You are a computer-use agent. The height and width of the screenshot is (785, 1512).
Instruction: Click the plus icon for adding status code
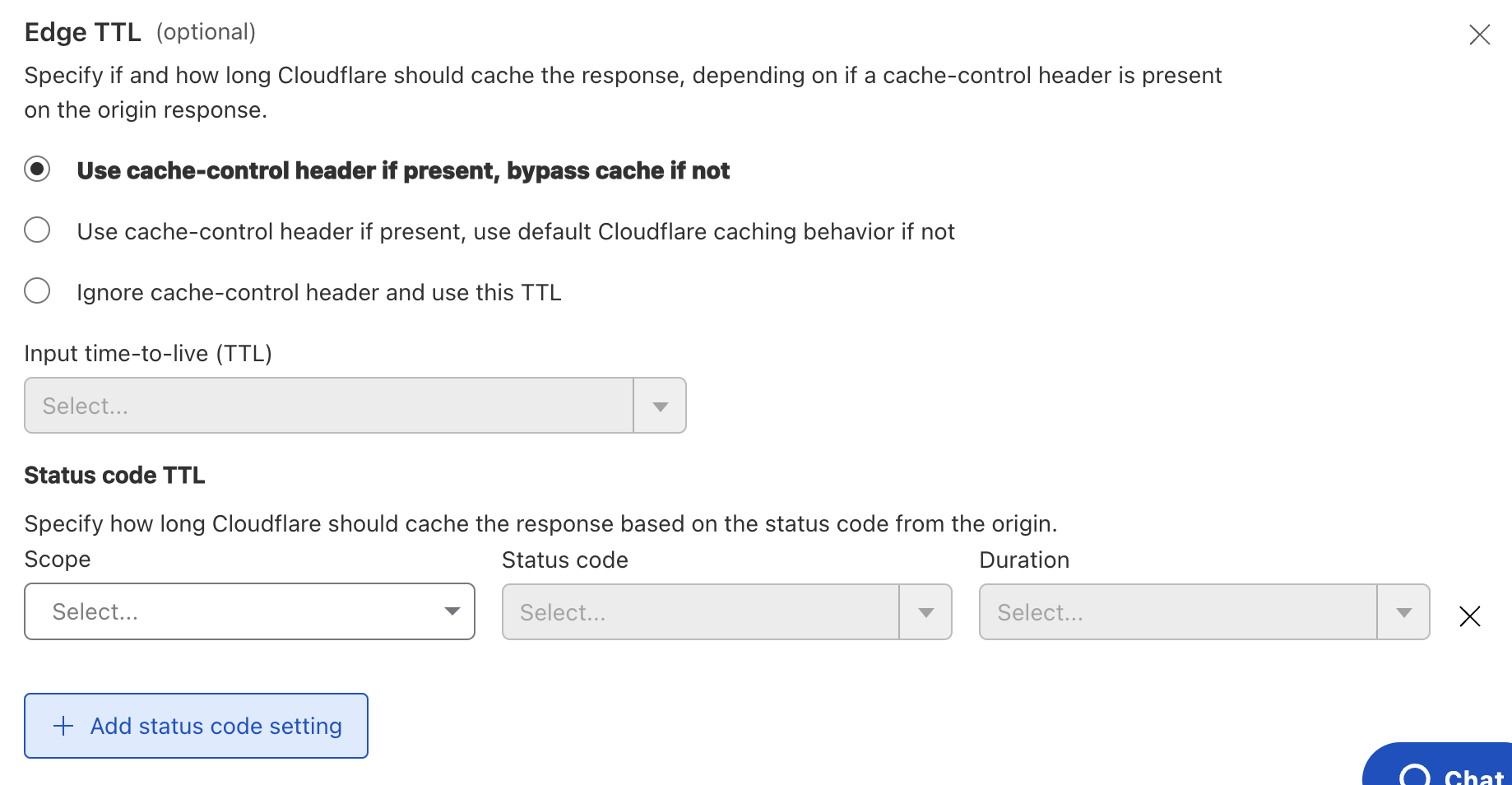pos(63,726)
